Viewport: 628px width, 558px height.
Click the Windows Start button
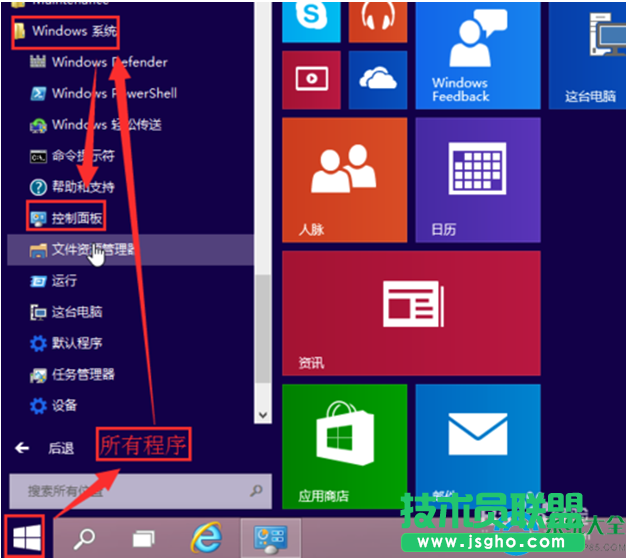(x=26, y=537)
